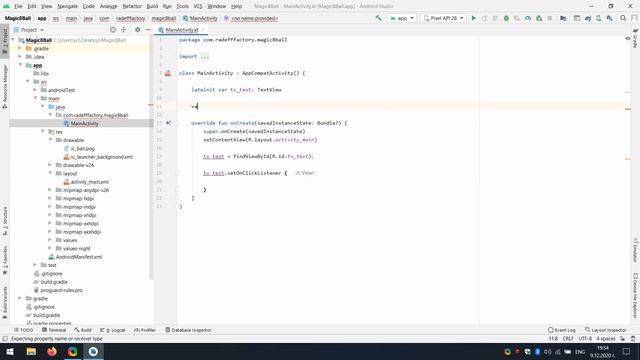
Task: Open Chrome from taskbar
Action: (x=73, y=351)
